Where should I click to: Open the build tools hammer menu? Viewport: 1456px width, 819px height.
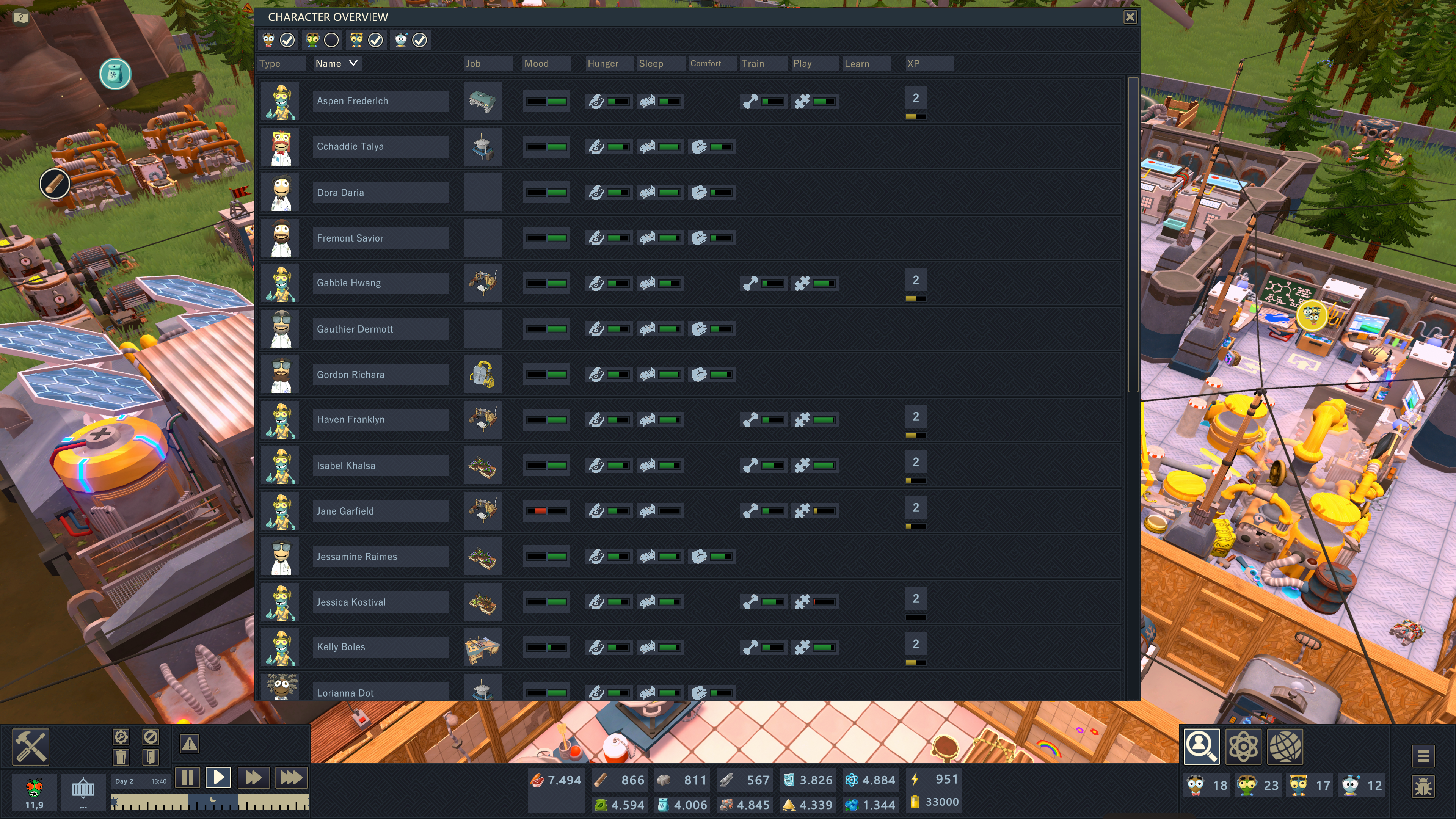coord(30,746)
